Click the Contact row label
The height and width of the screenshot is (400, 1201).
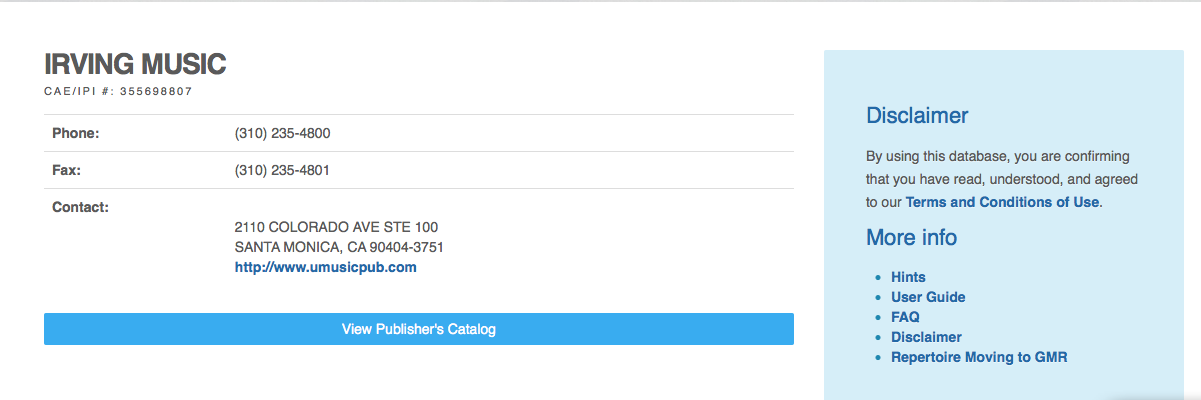80,207
